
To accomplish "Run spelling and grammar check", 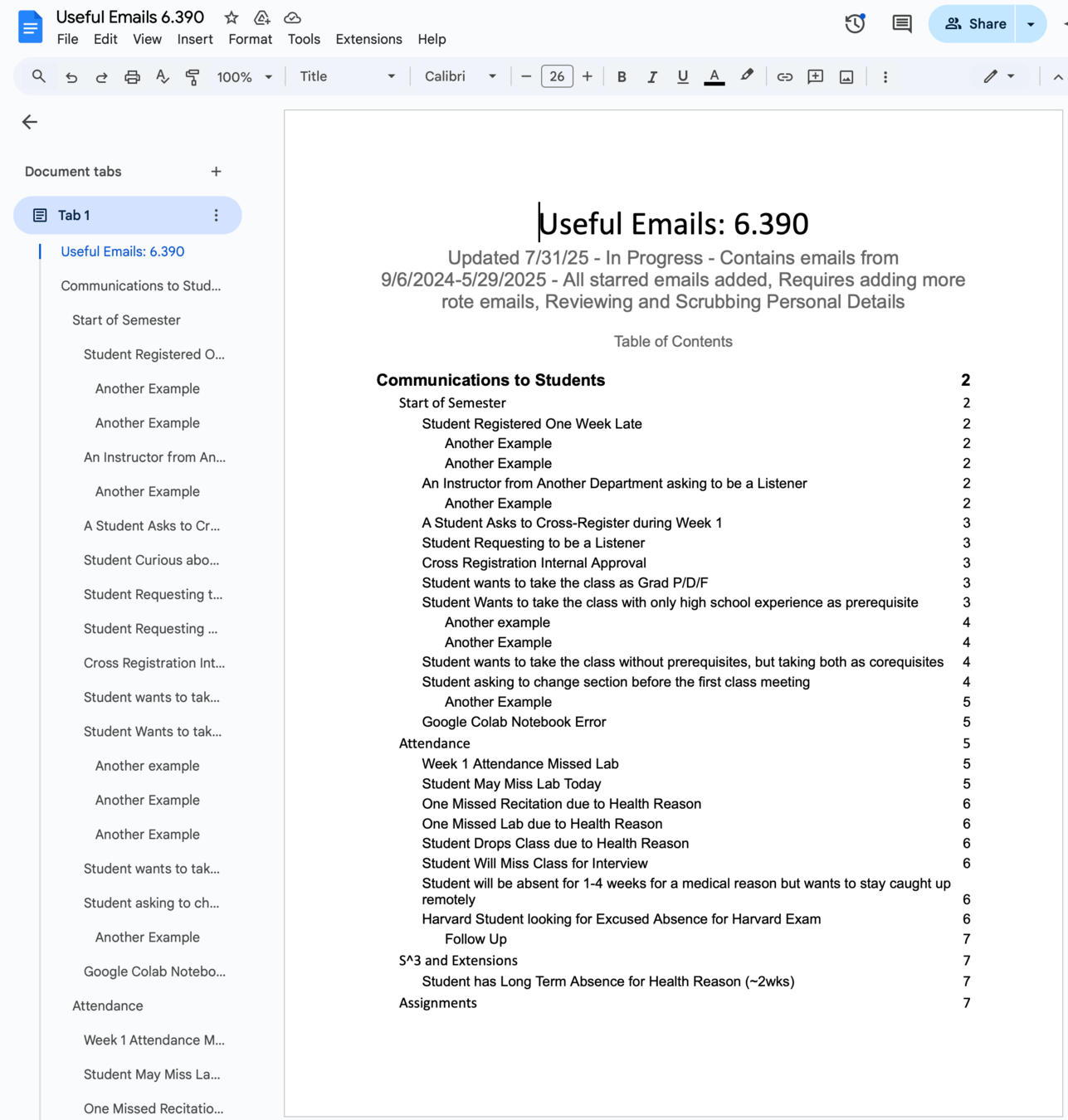I will (163, 77).
